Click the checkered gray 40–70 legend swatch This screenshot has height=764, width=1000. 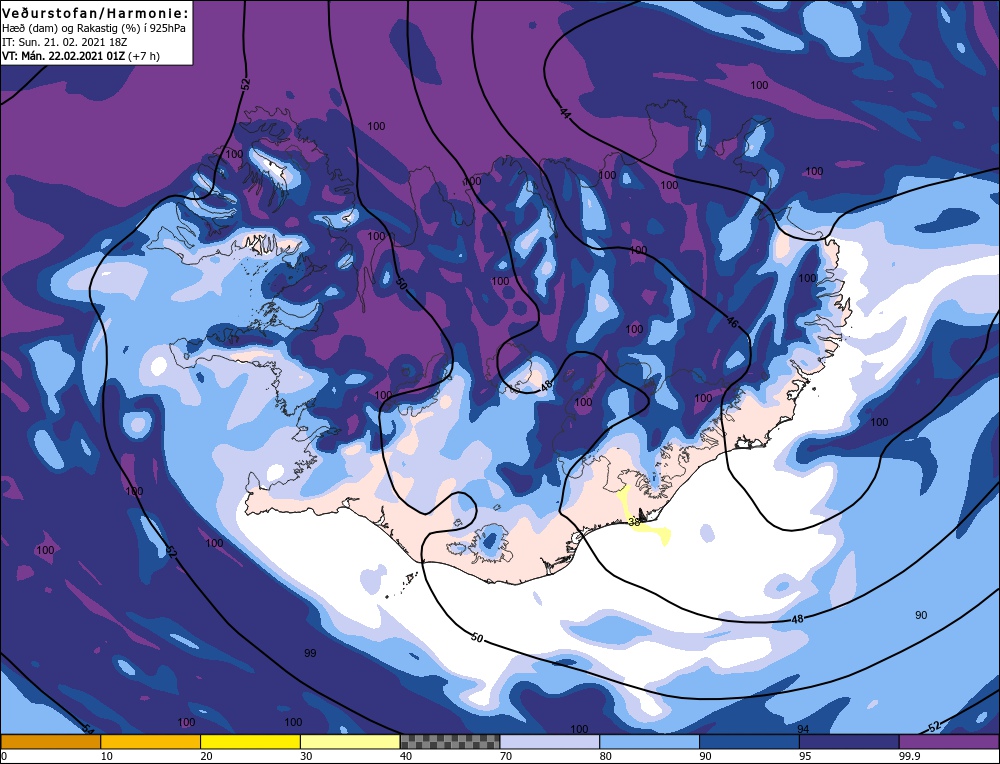pos(450,742)
